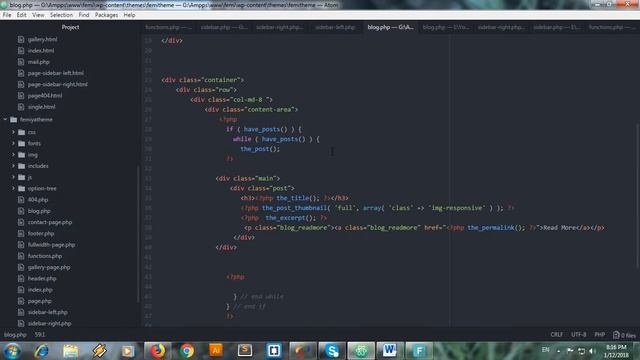The image size is (640, 360).
Task: Expand the css folder
Action: [x=13, y=132]
